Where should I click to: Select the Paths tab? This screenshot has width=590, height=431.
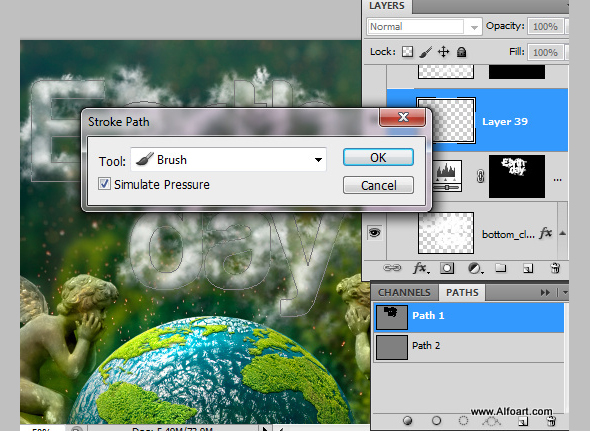click(x=462, y=292)
